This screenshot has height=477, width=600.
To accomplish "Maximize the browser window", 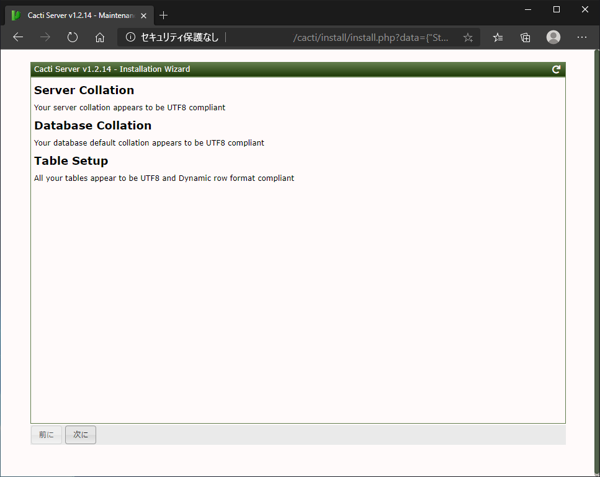I will [556, 10].
